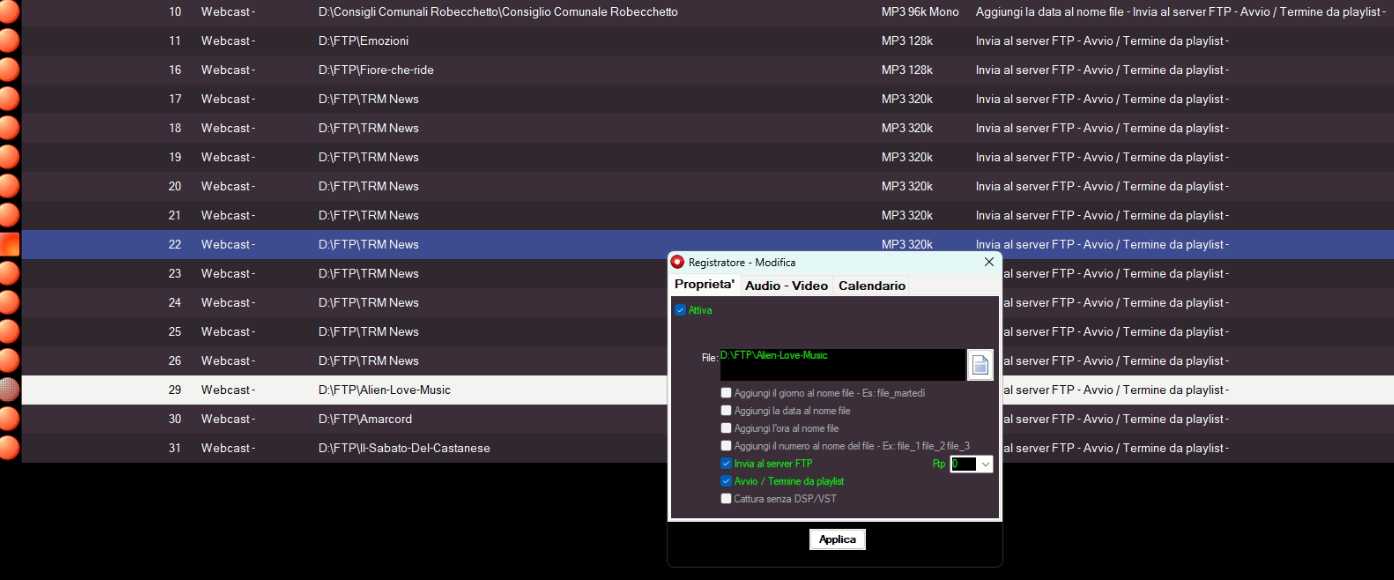The width and height of the screenshot is (1394, 580).
Task: Uncheck the Attiva checkbox
Action: pyautogui.click(x=681, y=310)
